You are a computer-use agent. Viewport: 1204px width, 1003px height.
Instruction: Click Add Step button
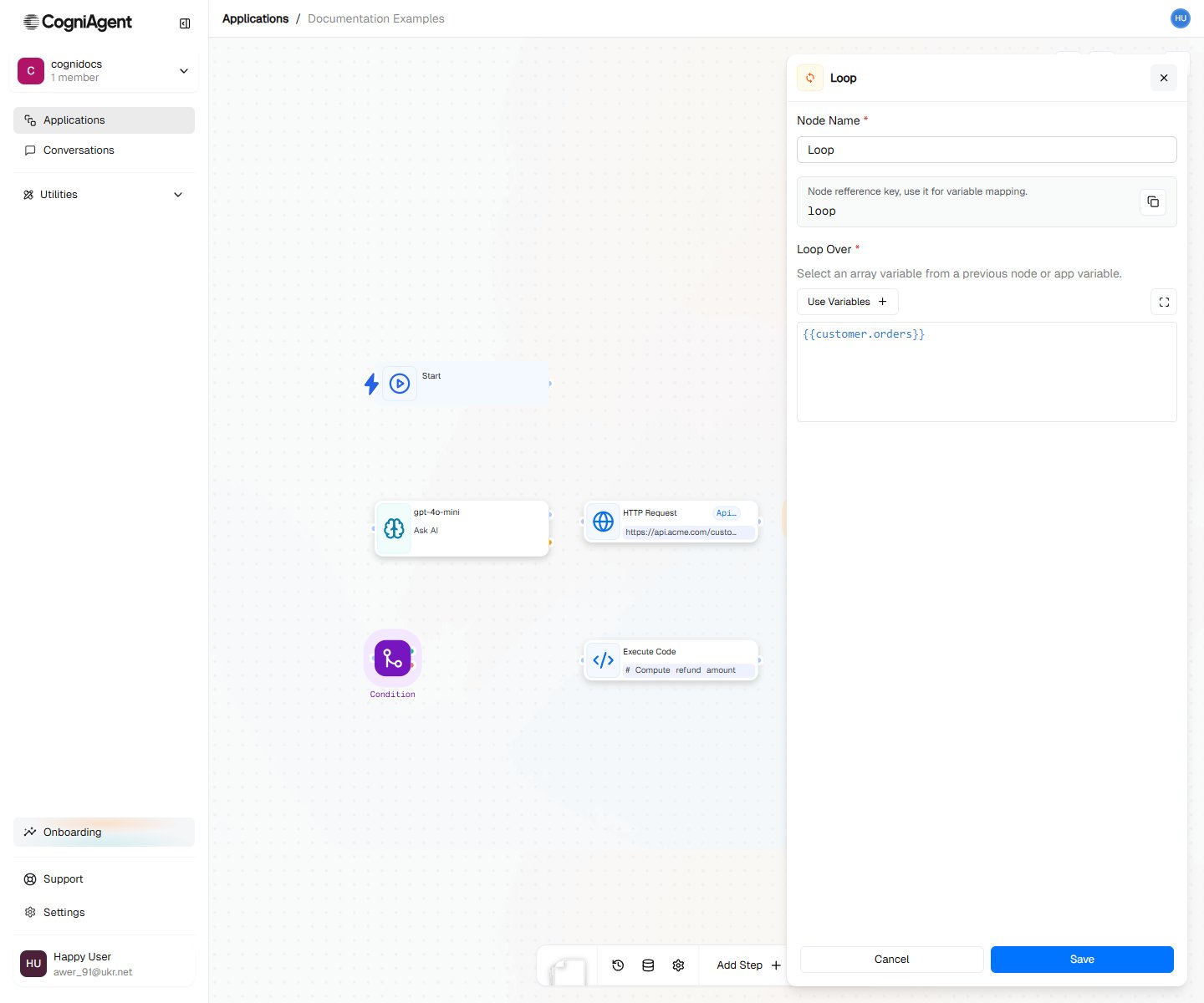point(748,965)
